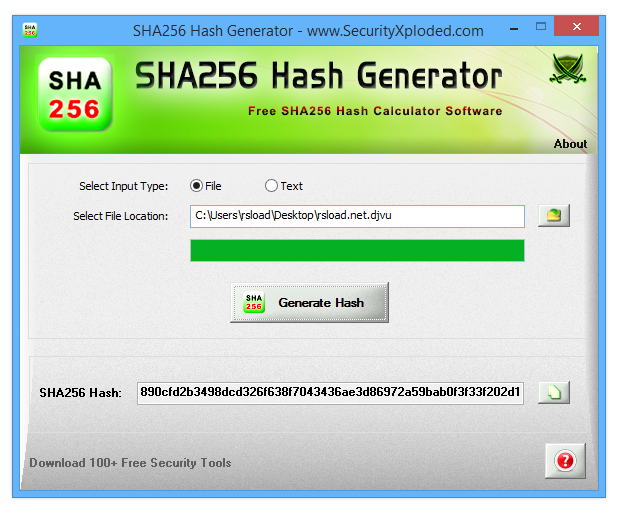Open help via red question mark button
The image size is (620, 523).
tap(565, 461)
